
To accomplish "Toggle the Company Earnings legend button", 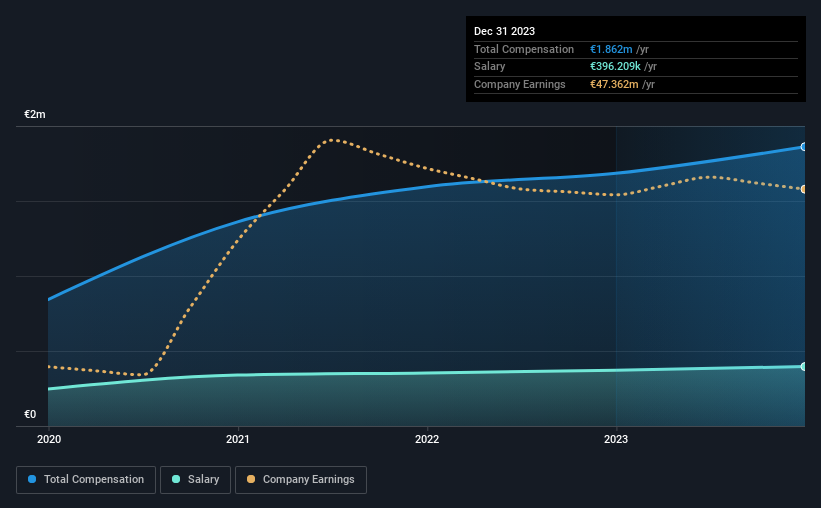I will click(301, 480).
